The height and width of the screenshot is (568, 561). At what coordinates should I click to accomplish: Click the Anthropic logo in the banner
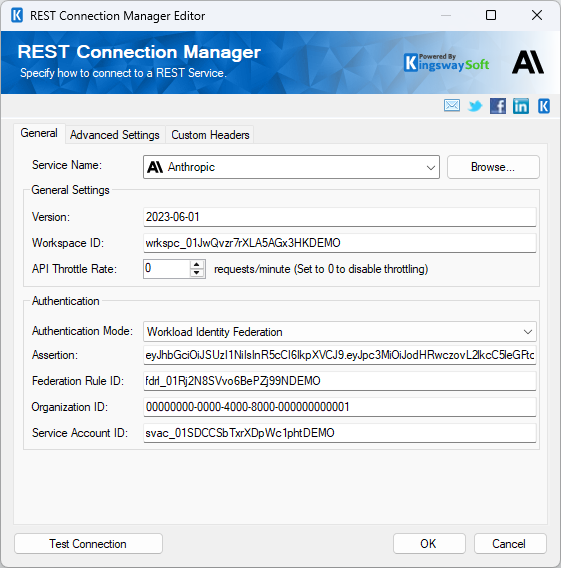click(528, 62)
